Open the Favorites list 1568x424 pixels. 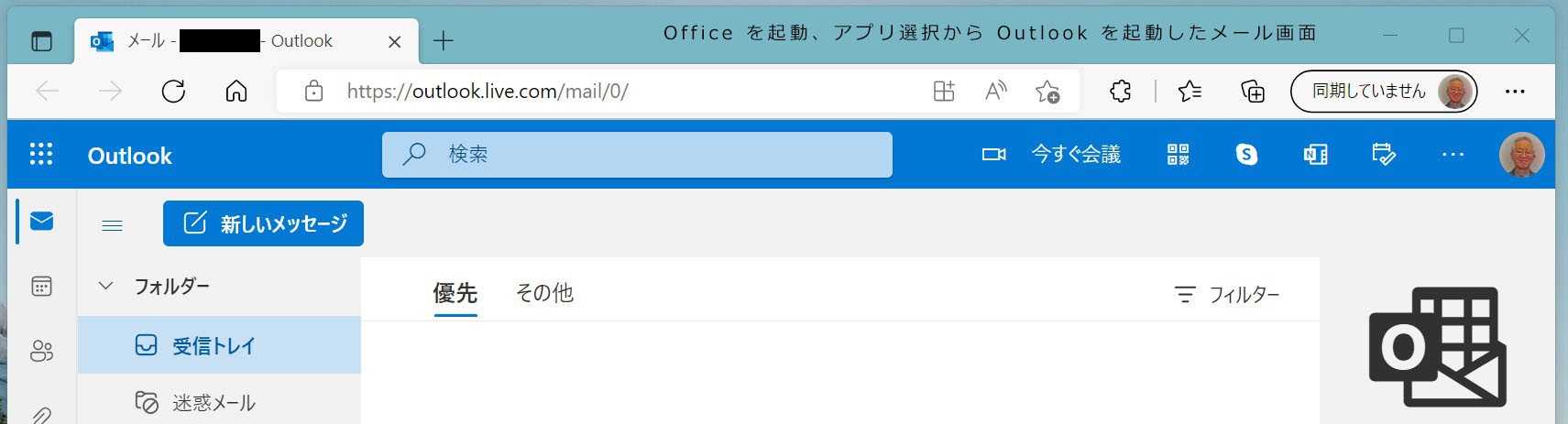pyautogui.click(x=1190, y=91)
